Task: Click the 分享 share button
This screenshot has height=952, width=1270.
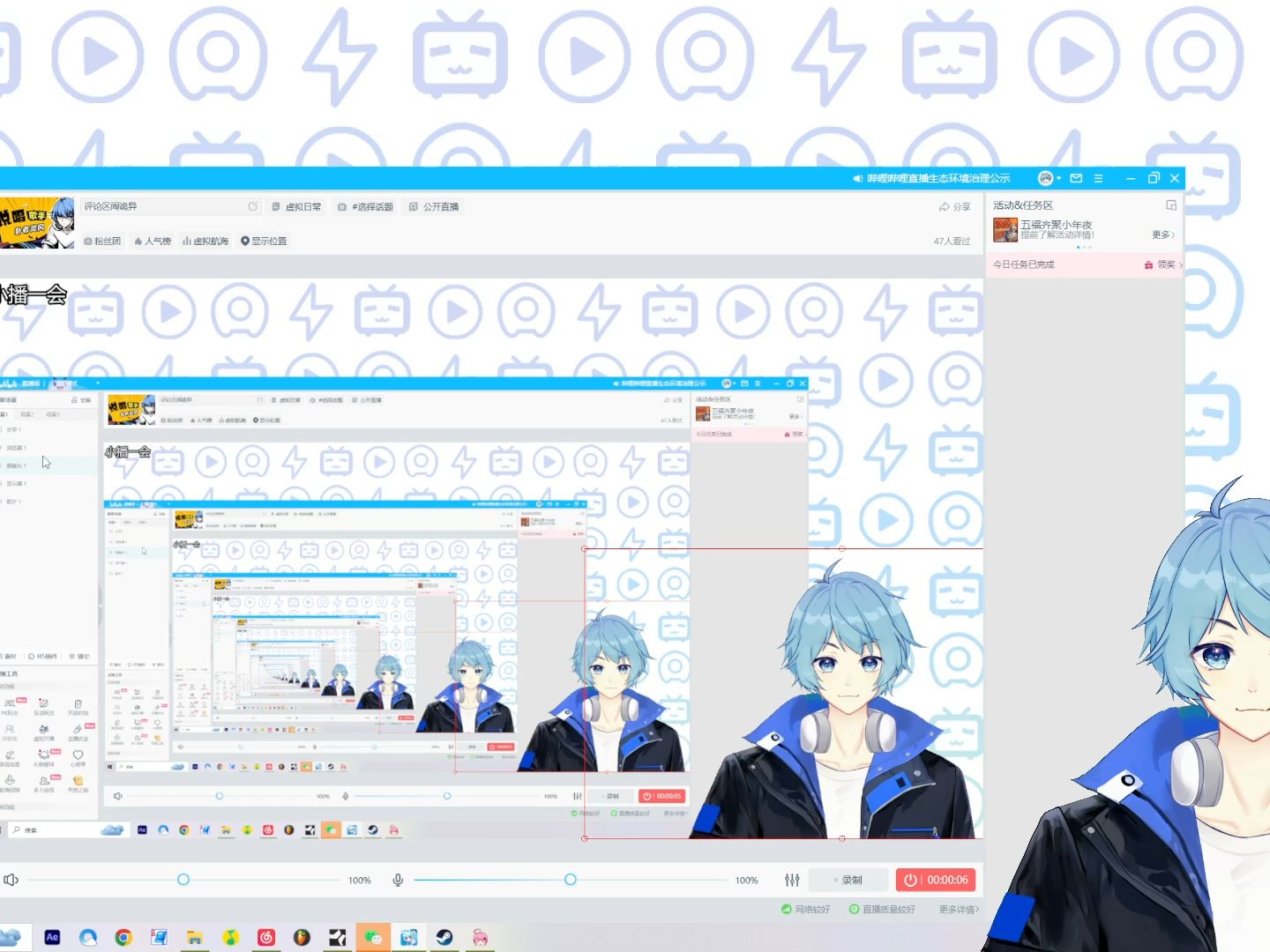Action: coord(954,206)
